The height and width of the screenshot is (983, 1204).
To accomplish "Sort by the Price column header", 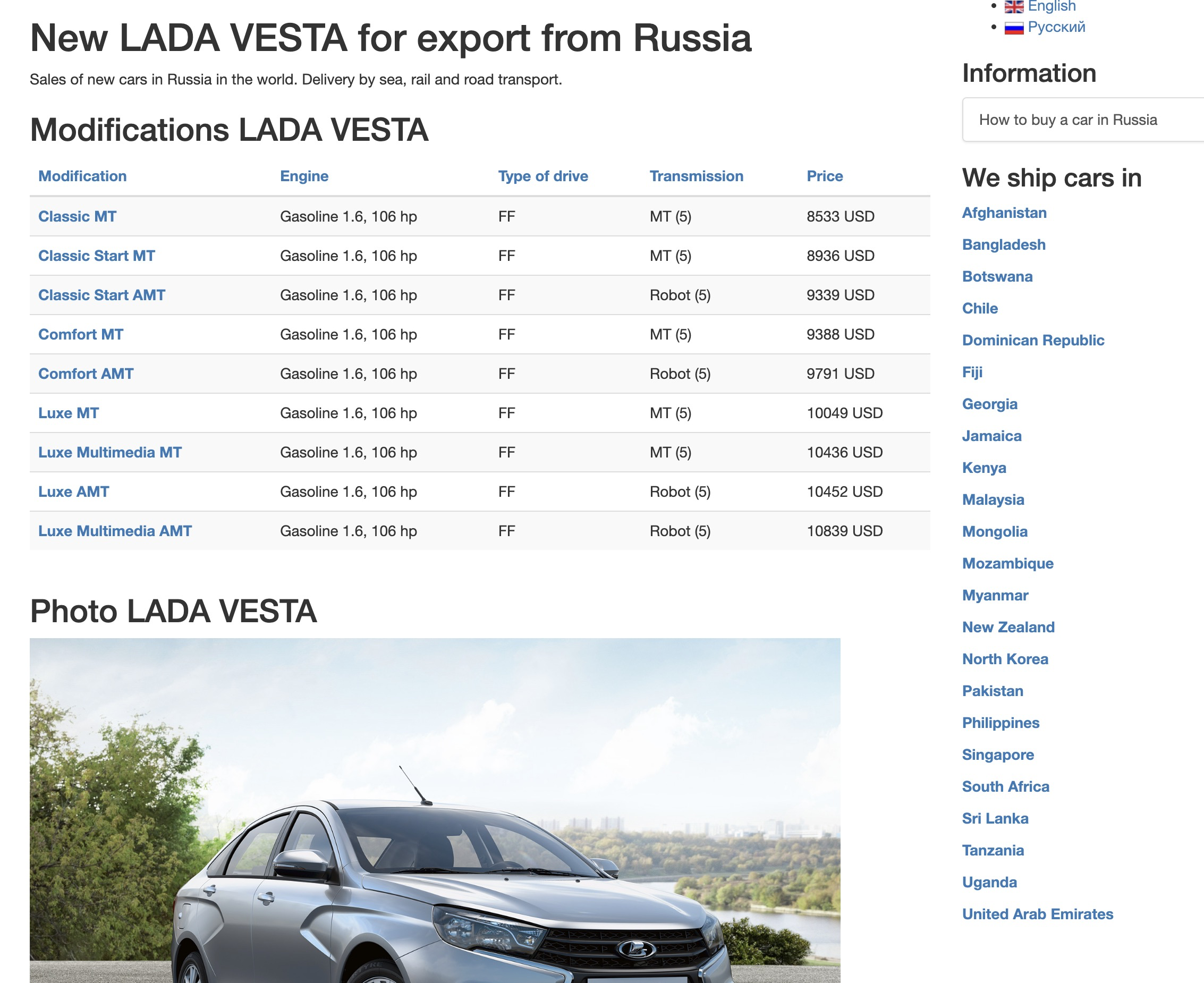I will (x=825, y=176).
